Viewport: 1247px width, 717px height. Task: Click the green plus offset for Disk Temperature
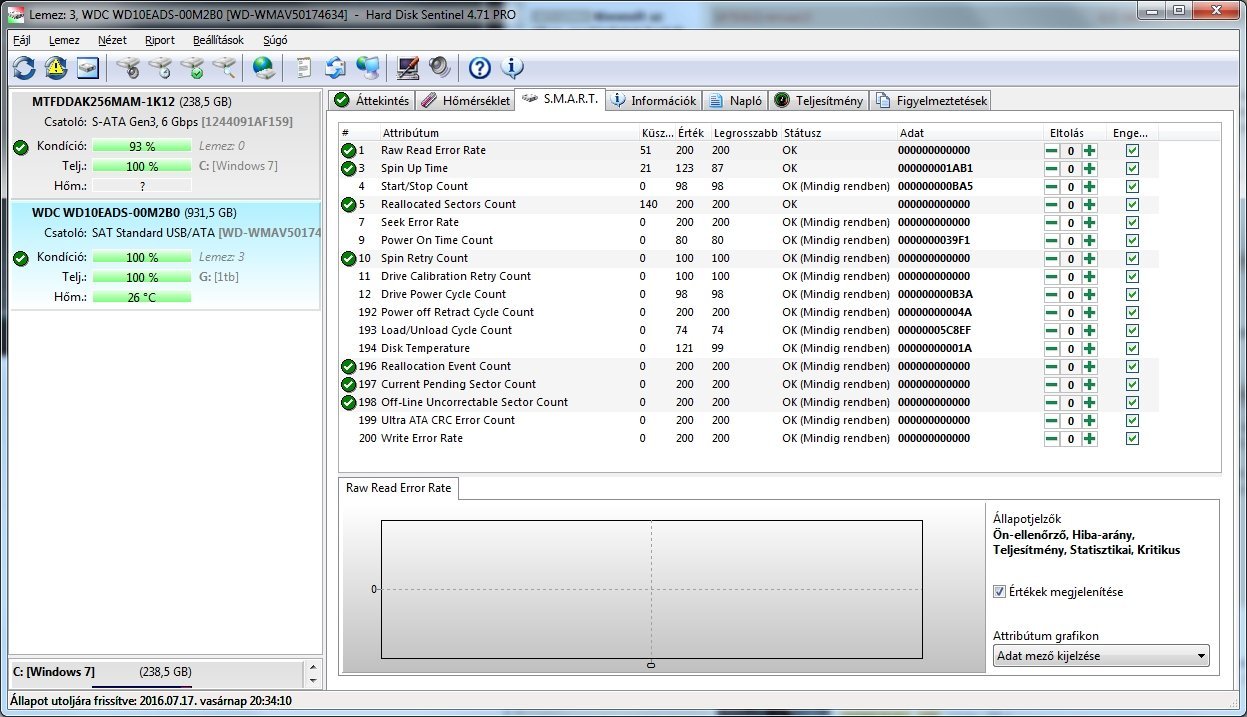(x=1089, y=348)
